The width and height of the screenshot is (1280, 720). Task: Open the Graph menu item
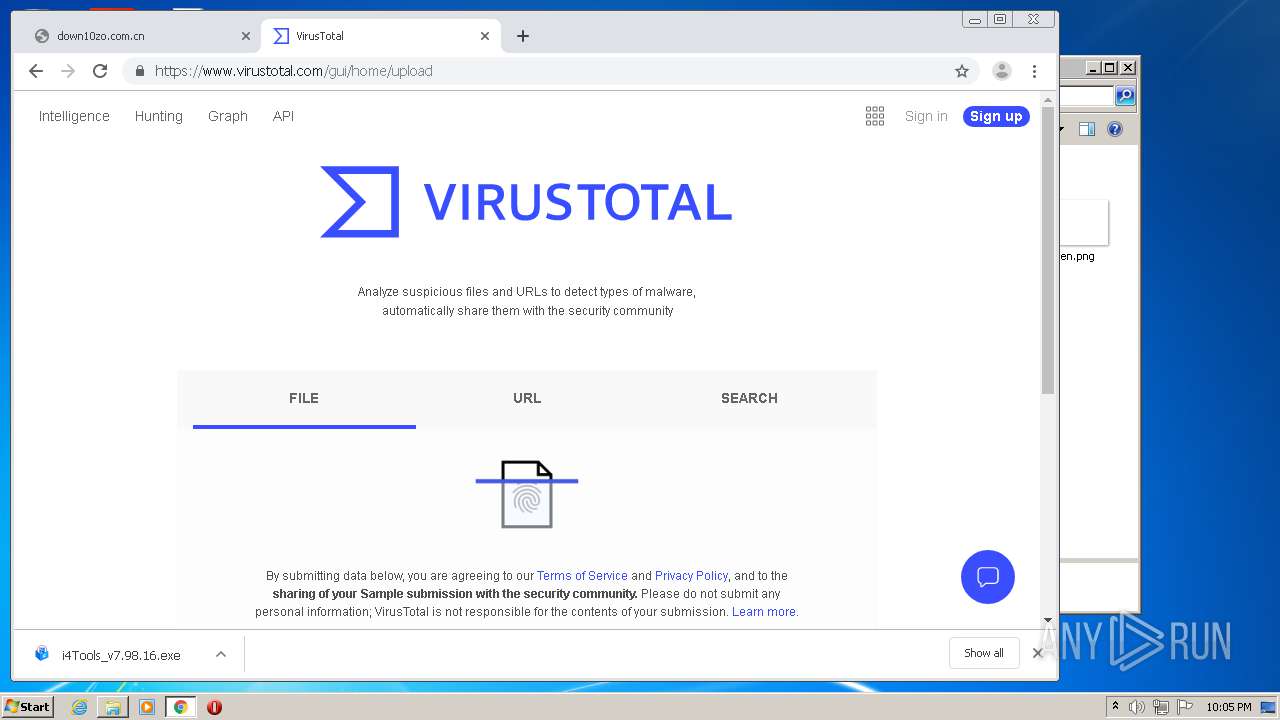228,116
